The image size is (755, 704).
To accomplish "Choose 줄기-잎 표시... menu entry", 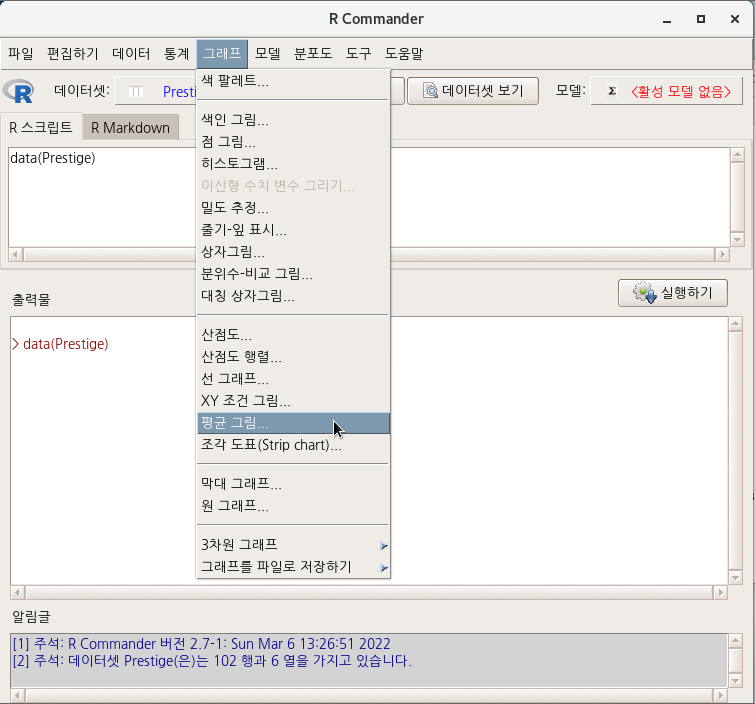I will click(293, 230).
